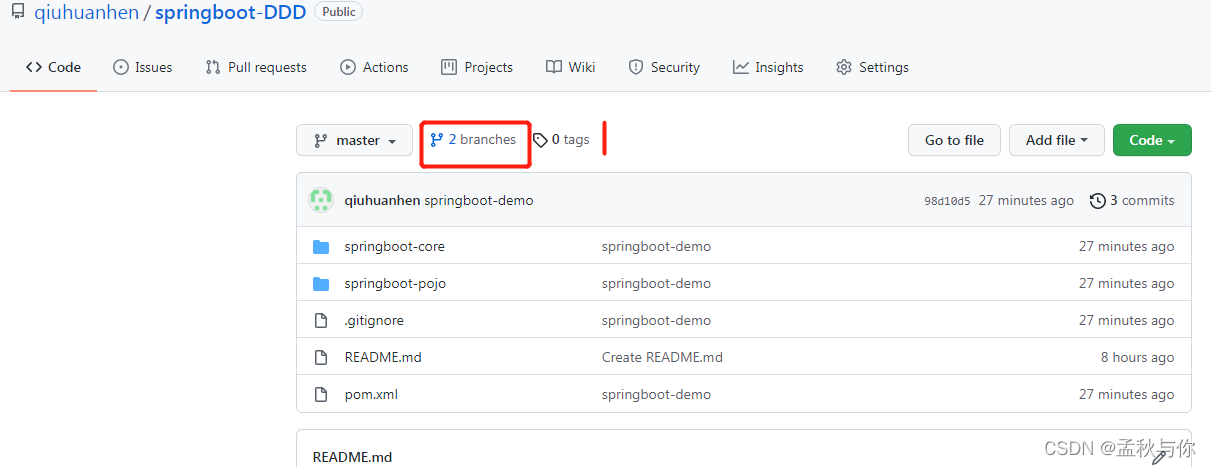Open the Pull requests tab
Viewport: 1211px width, 467px height.
click(256, 67)
